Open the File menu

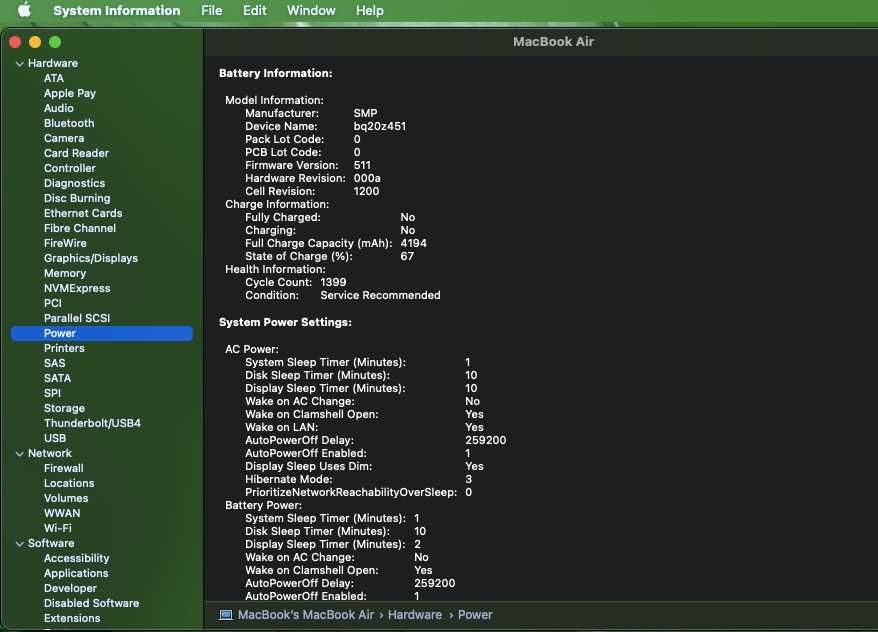[x=212, y=10]
